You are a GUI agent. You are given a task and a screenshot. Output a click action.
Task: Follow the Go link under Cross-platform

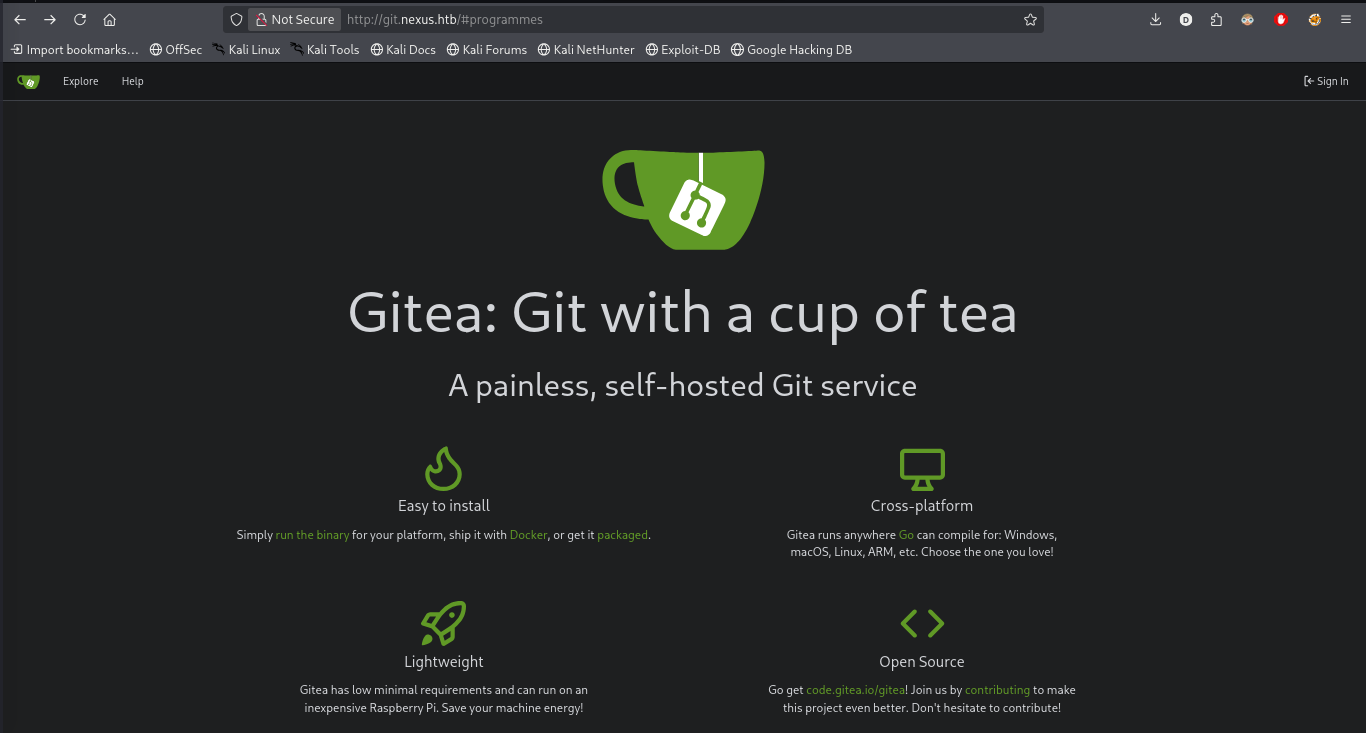[x=907, y=535]
